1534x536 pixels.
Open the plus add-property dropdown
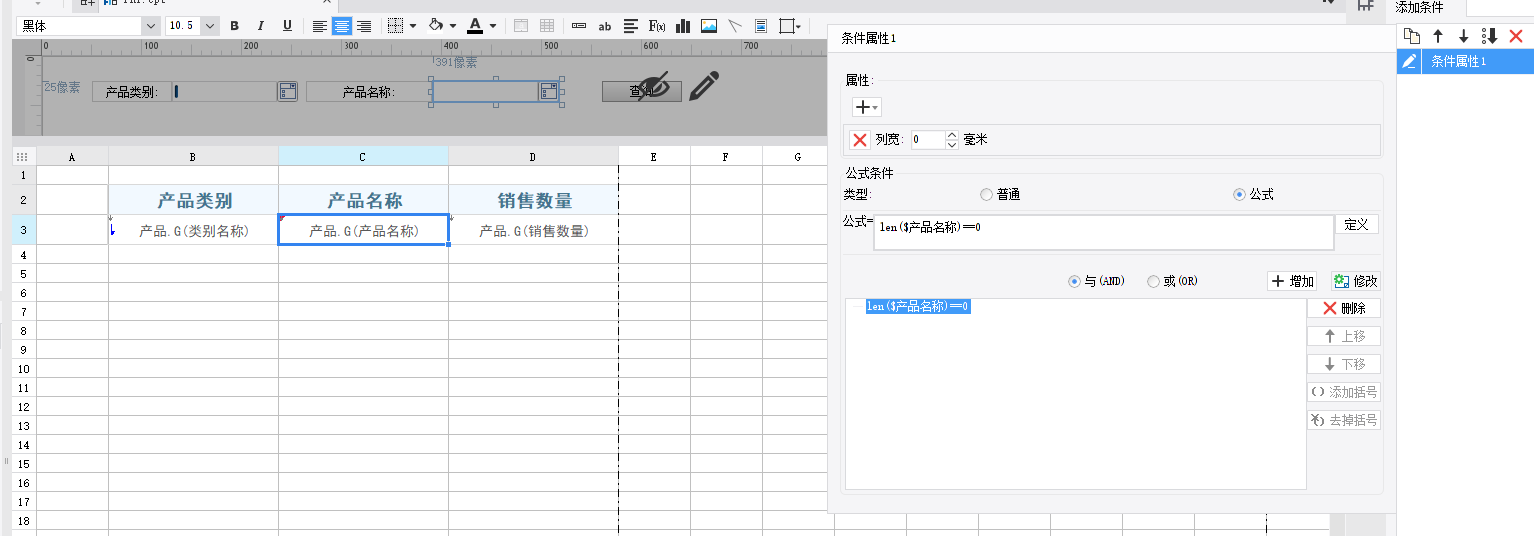[x=866, y=107]
